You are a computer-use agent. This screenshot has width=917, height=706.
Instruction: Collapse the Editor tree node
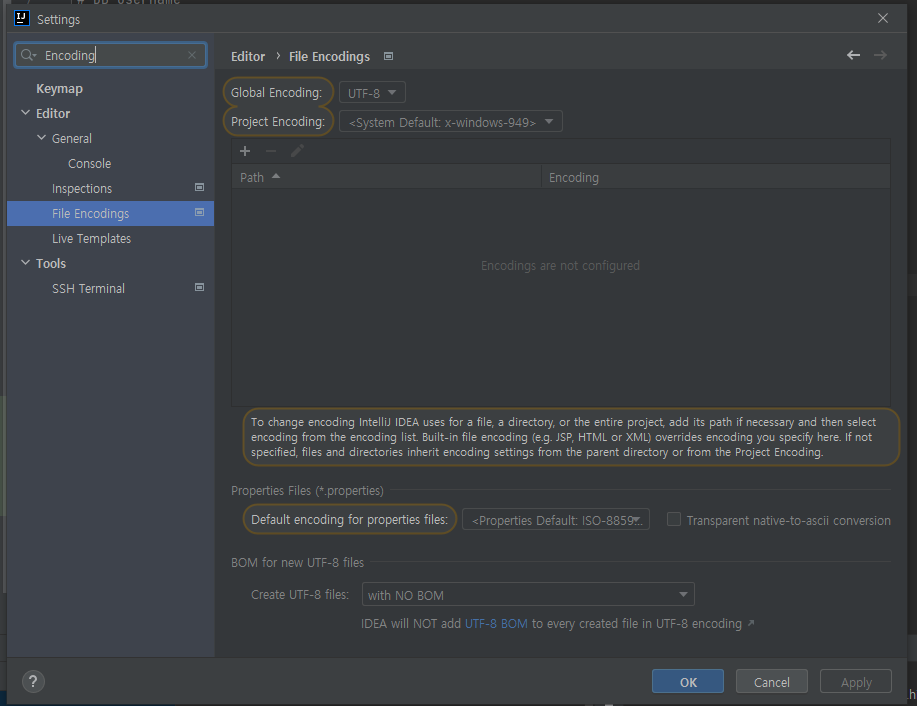tap(25, 113)
